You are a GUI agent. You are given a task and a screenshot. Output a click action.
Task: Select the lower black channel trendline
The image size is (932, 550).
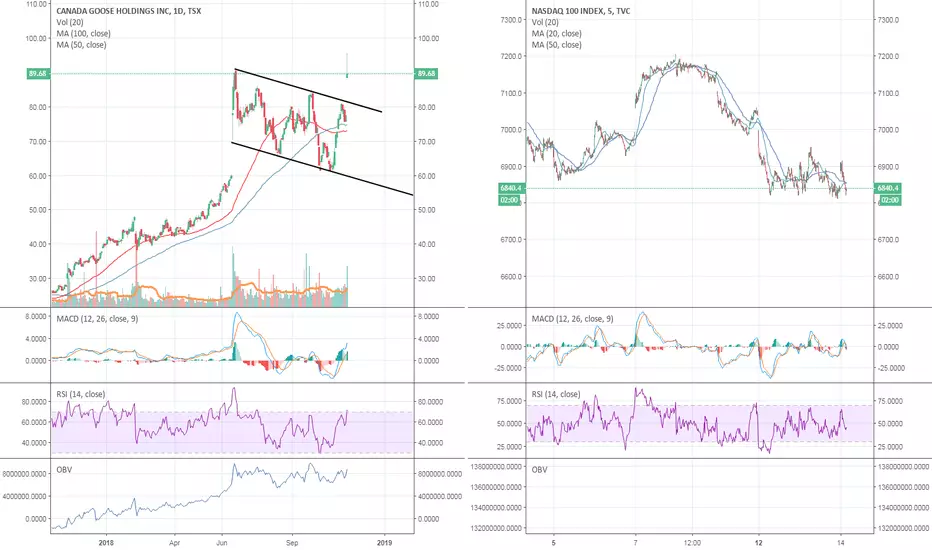coord(322,168)
